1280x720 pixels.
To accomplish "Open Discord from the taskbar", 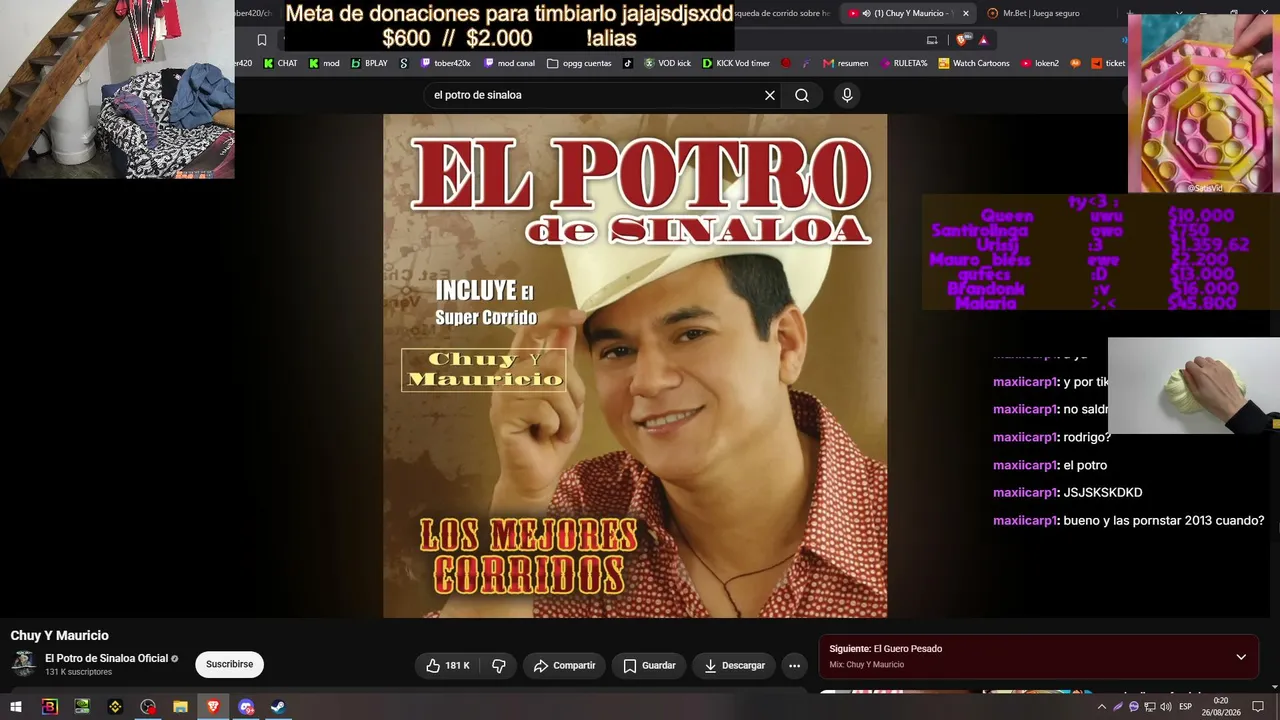I will pos(246,707).
